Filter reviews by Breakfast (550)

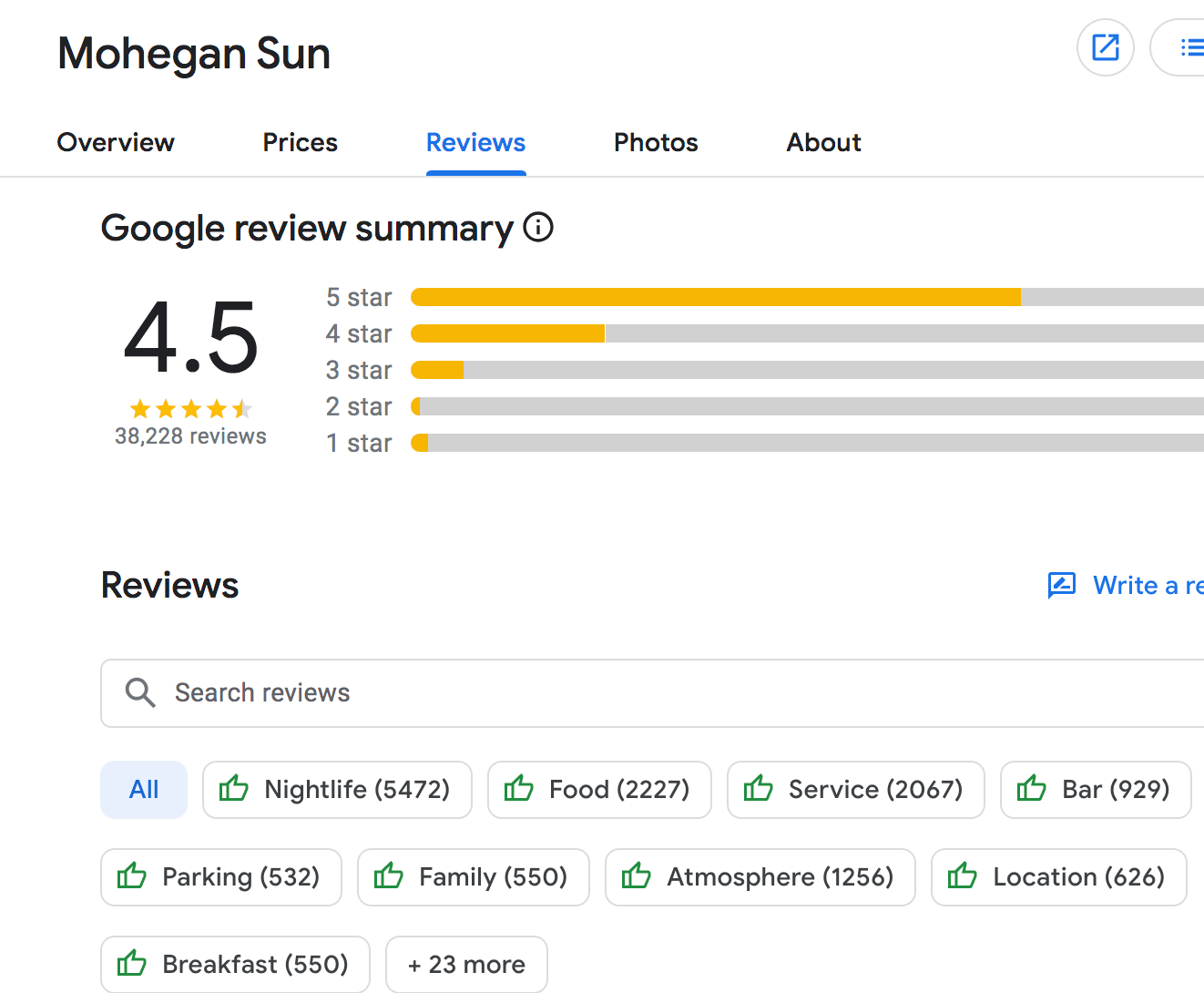point(235,965)
